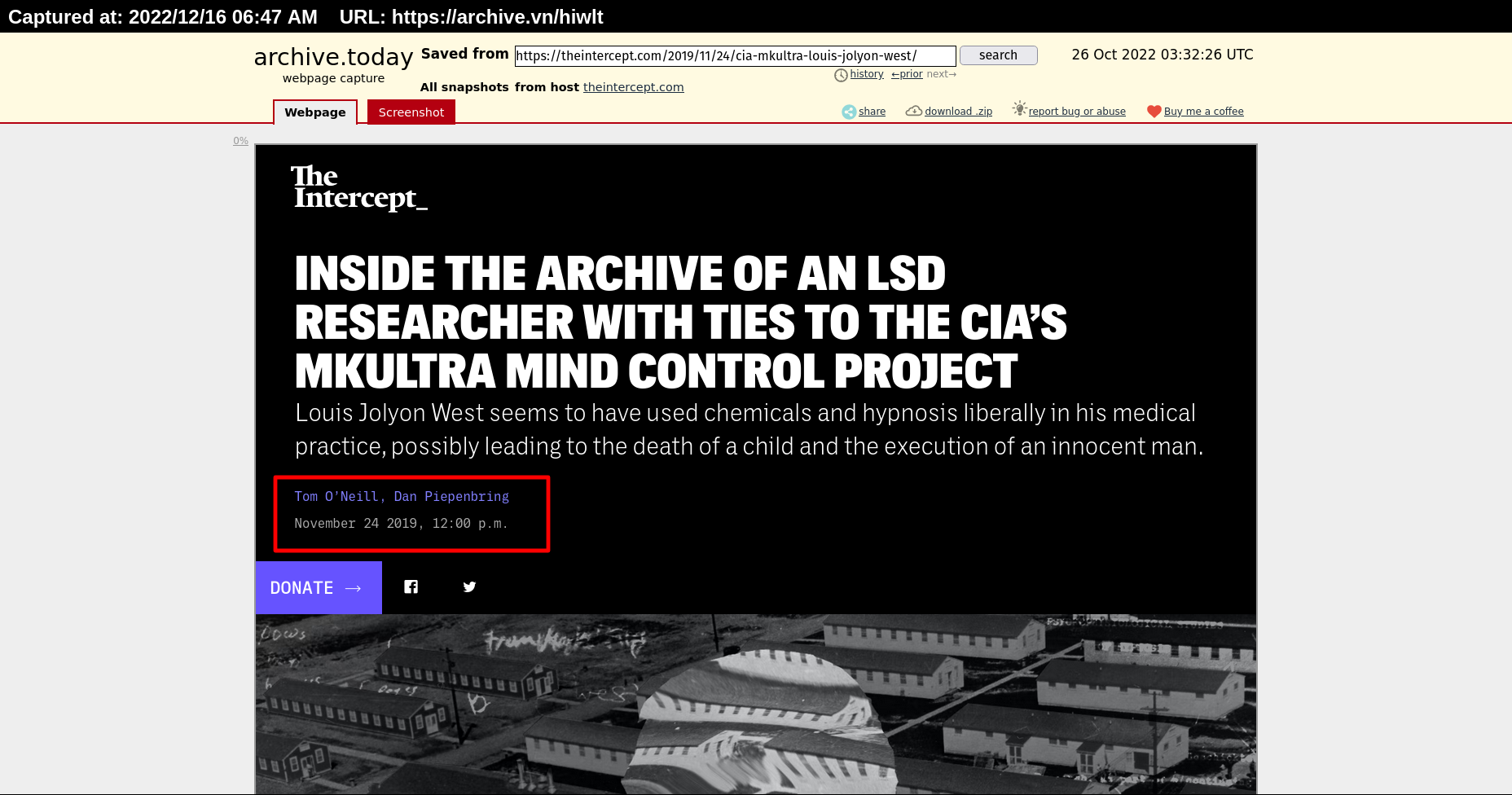Click the article headline text
1512x795 pixels.
(x=680, y=322)
